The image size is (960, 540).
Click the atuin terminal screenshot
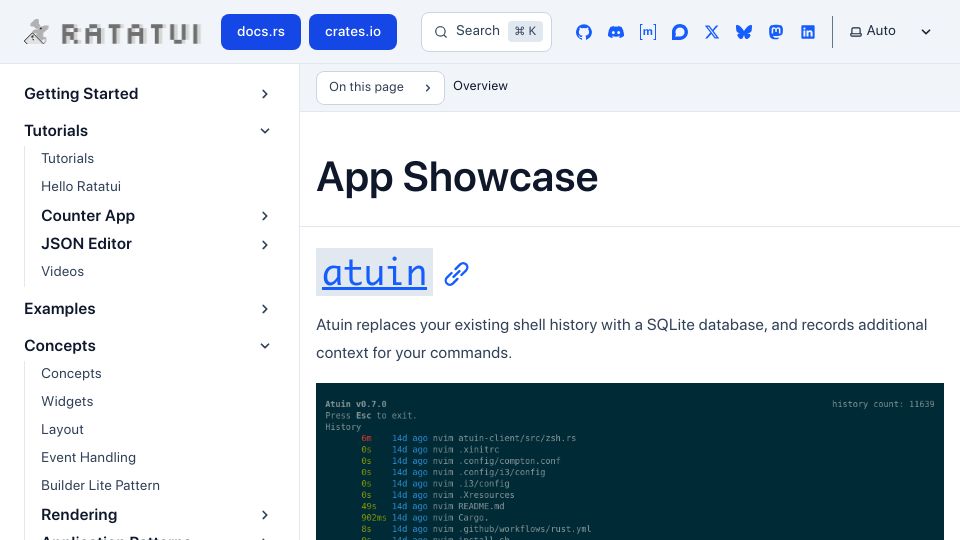coord(629,462)
